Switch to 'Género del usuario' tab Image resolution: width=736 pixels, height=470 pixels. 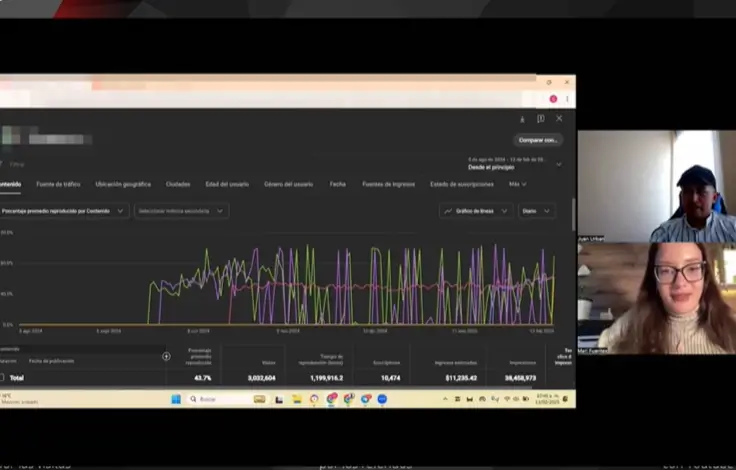coord(288,184)
